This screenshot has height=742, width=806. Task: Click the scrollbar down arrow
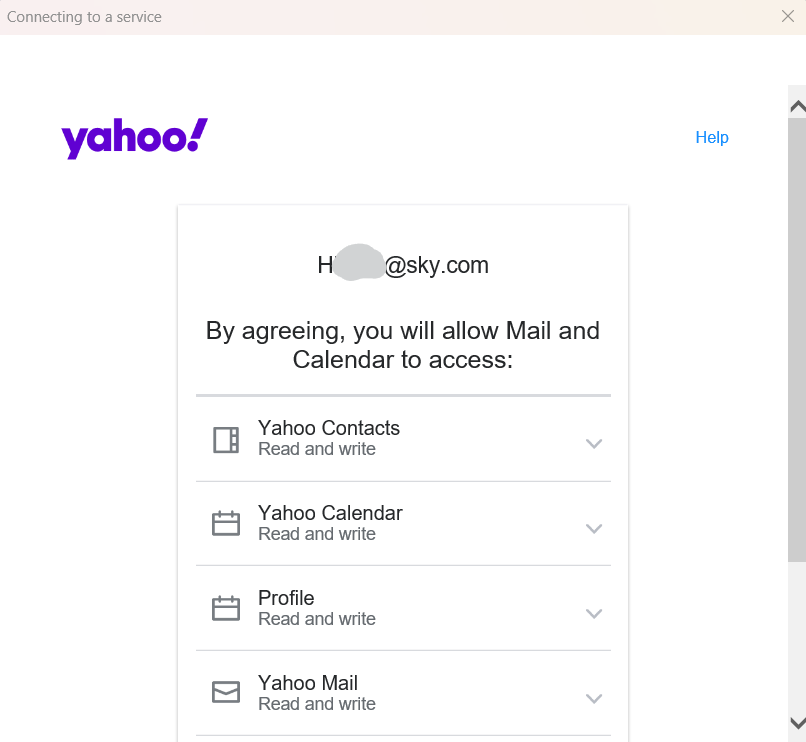pos(797,722)
